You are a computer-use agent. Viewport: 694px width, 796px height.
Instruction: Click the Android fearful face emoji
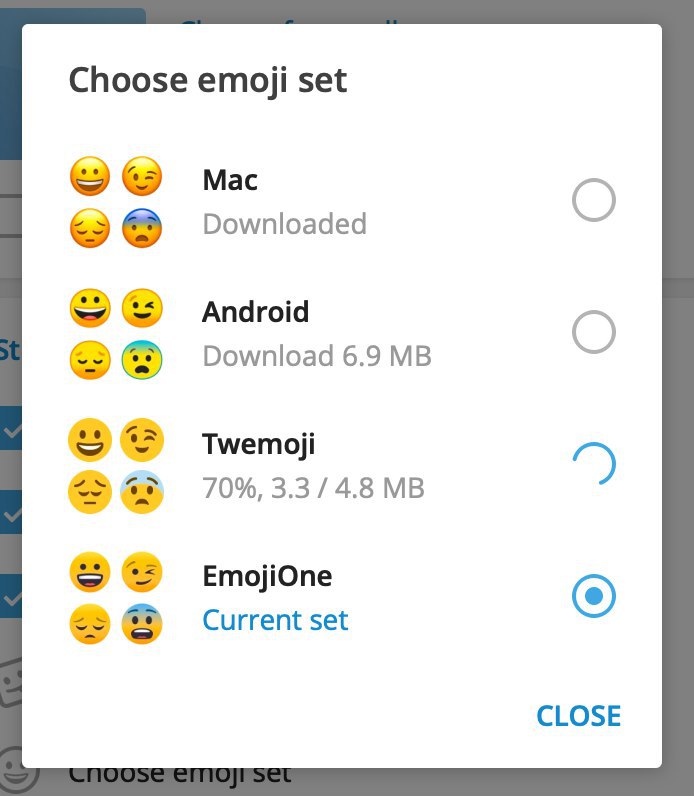(x=141, y=360)
